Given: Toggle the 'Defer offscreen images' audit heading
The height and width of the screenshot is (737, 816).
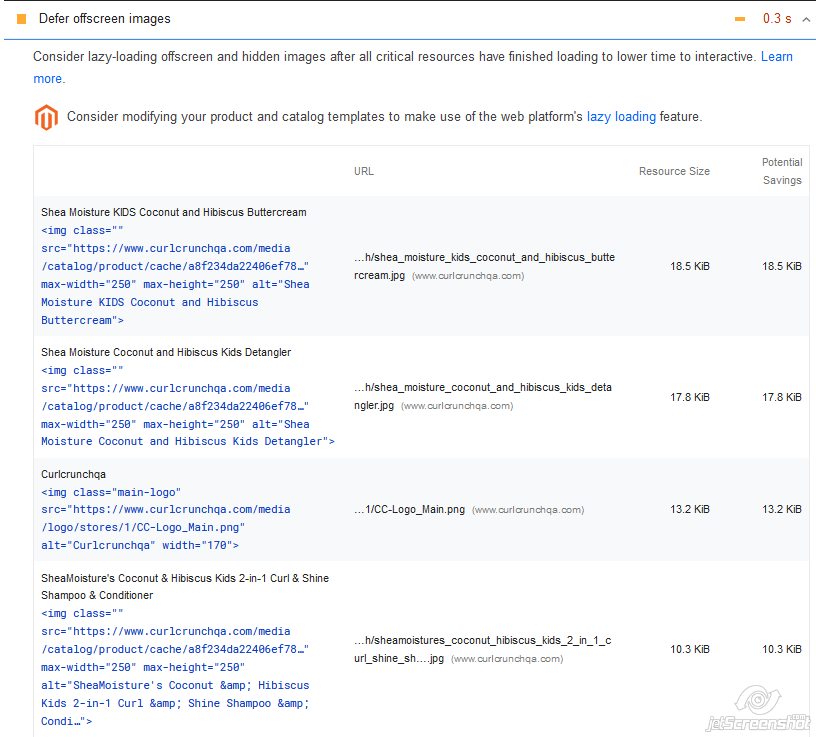Looking at the screenshot, I should (105, 19).
